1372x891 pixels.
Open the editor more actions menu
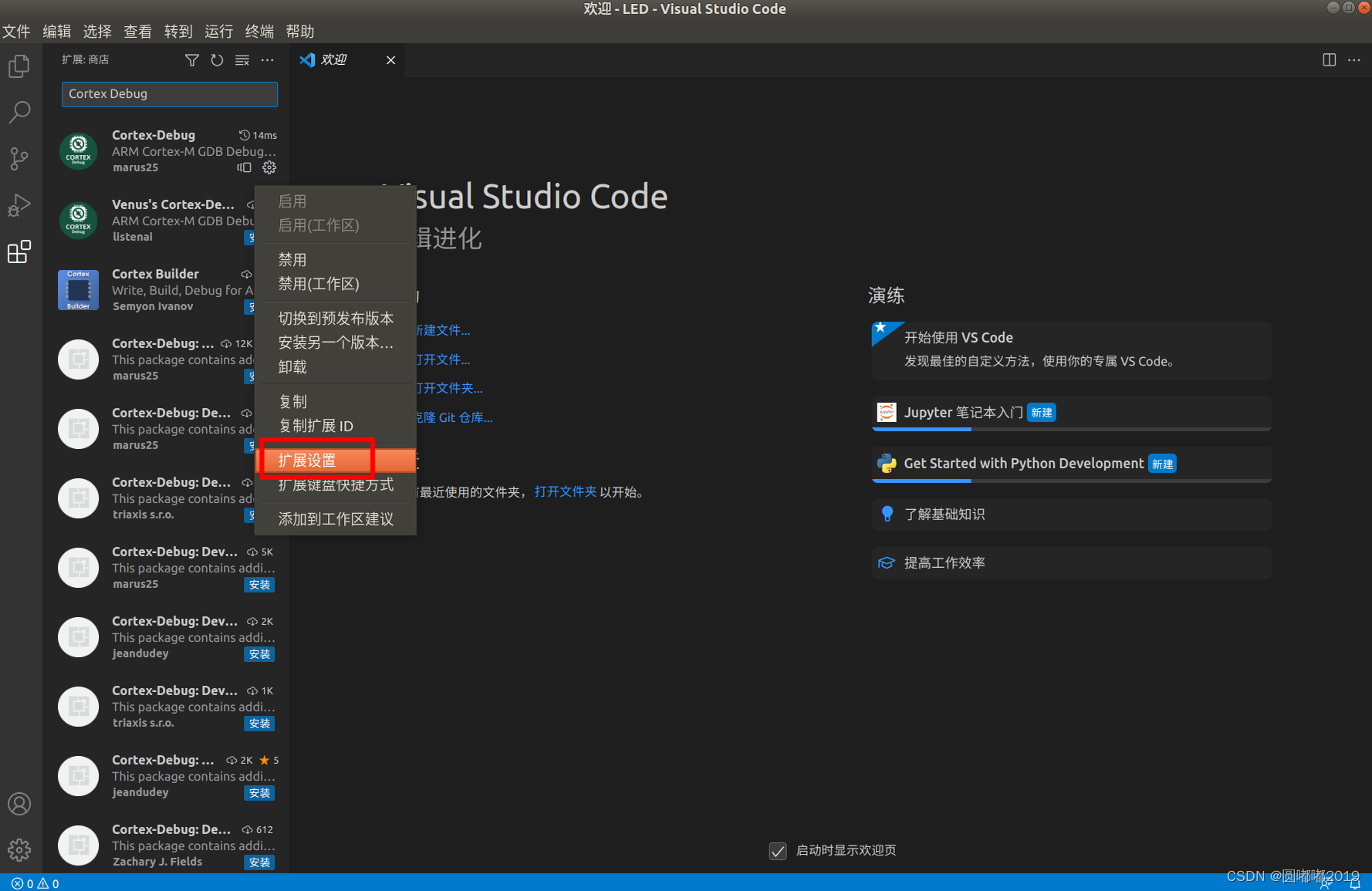[1354, 59]
